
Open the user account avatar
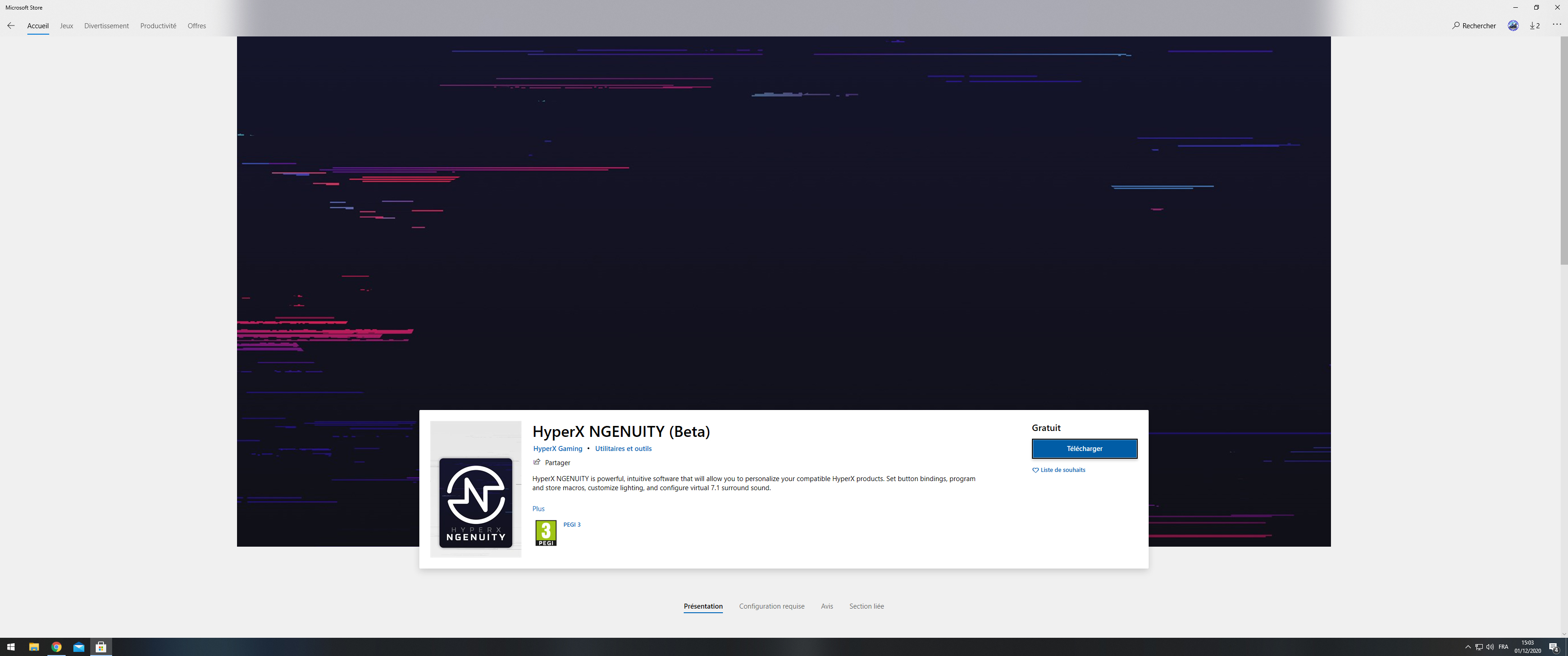pos(1512,26)
